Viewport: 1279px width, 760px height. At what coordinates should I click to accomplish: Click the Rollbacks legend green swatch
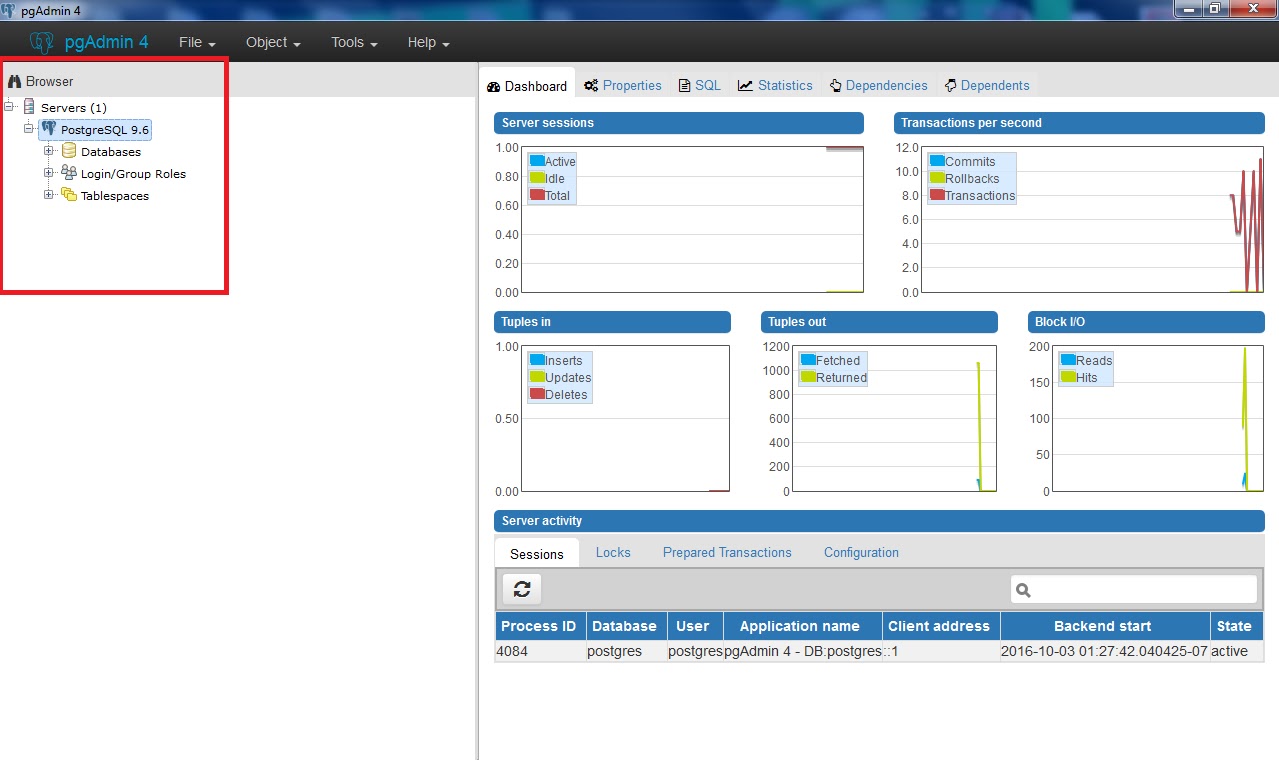(937, 178)
